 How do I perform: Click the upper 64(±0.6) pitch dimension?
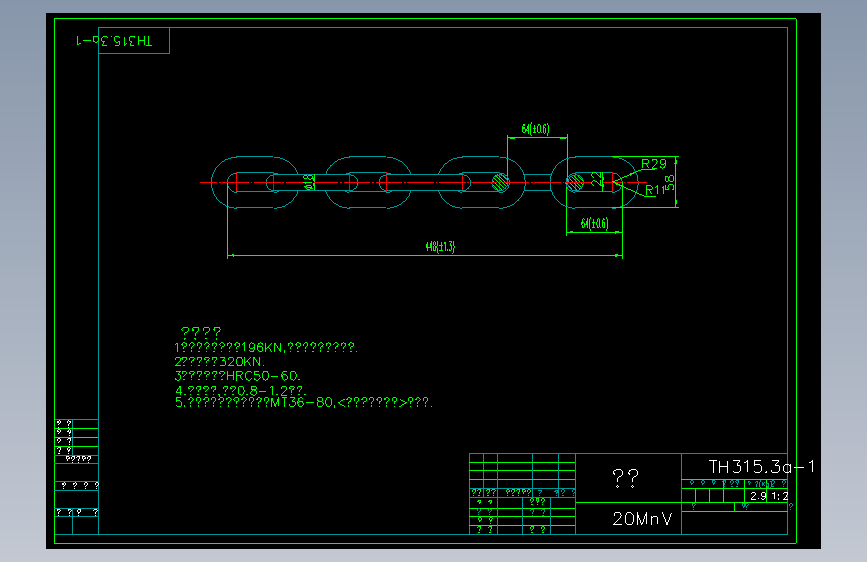[535, 129]
